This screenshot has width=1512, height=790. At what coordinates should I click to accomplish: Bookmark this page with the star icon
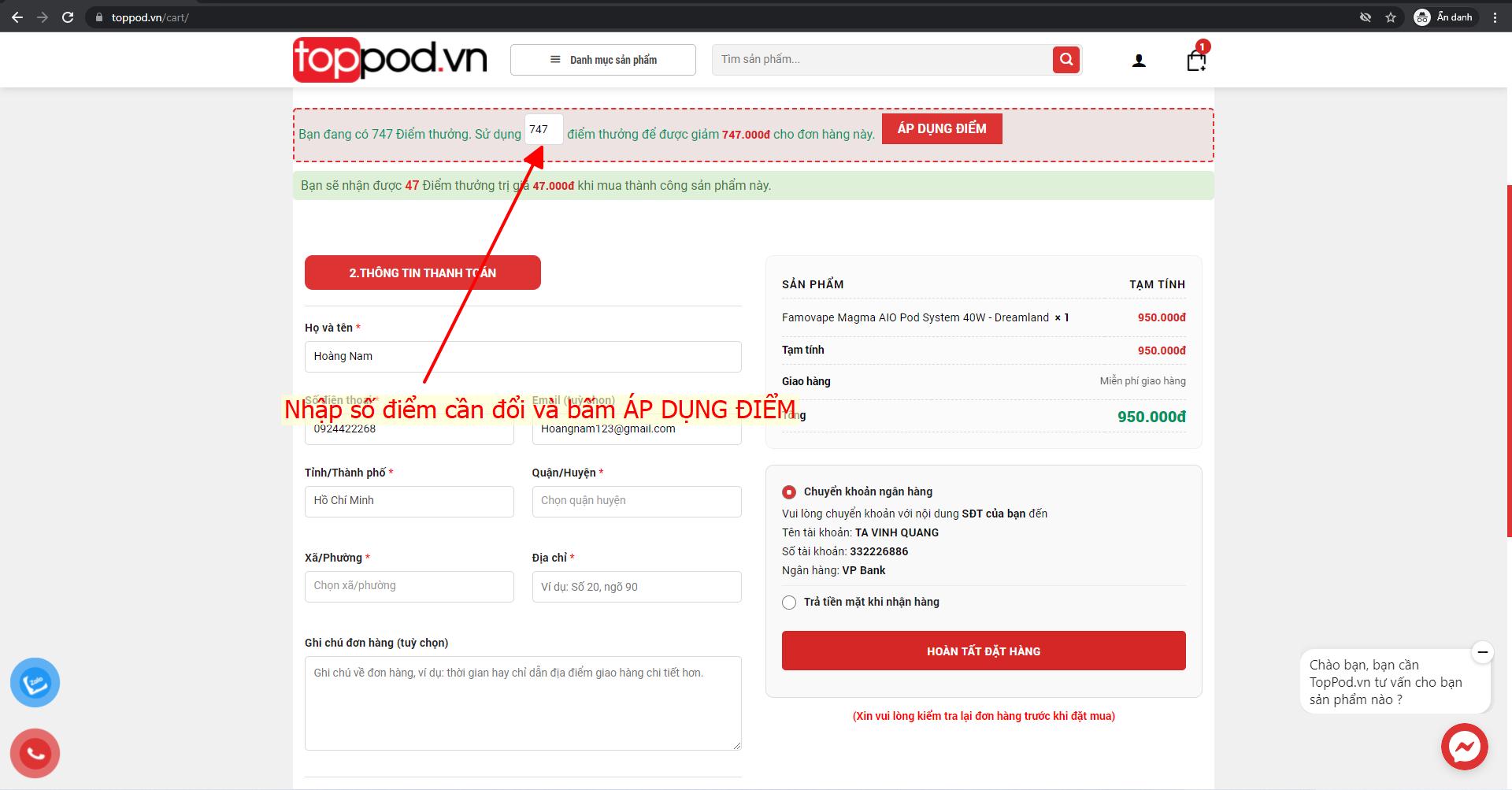pyautogui.click(x=1391, y=17)
